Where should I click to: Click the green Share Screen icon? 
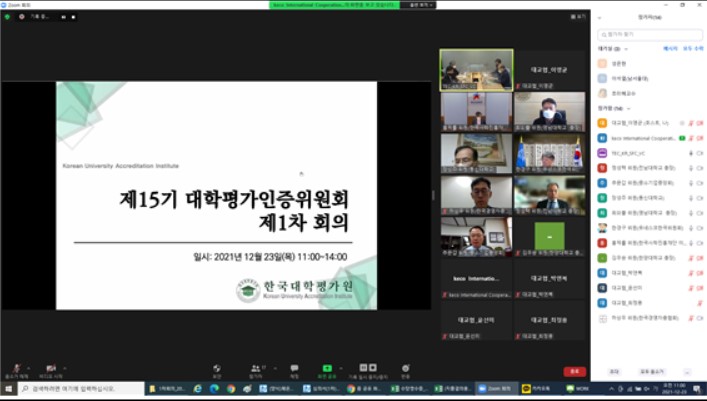[x=326, y=369]
